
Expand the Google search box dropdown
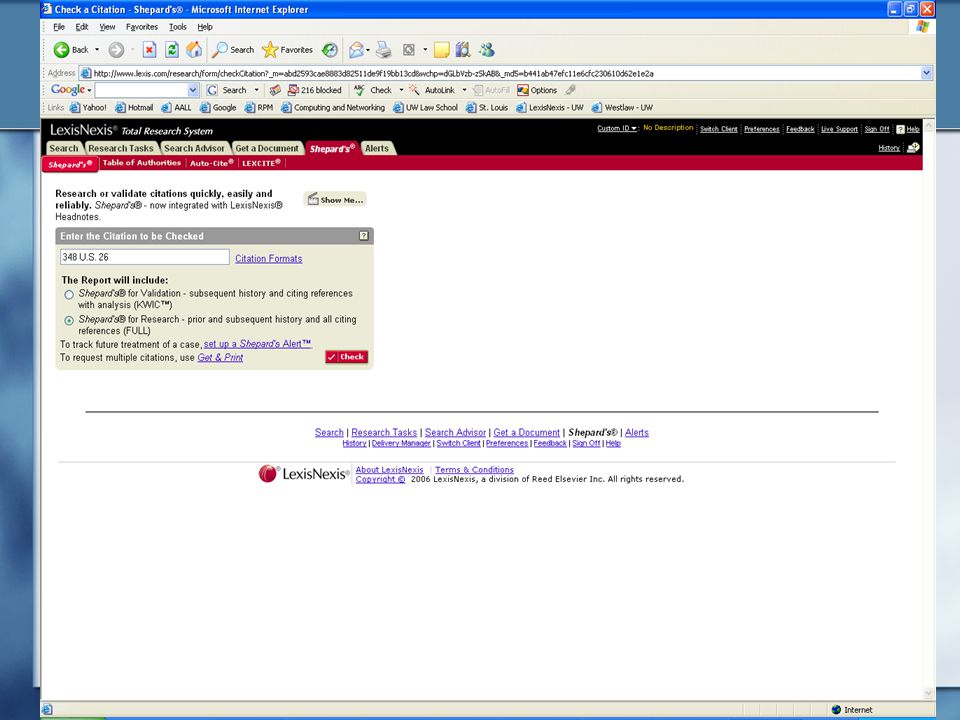[x=193, y=90]
